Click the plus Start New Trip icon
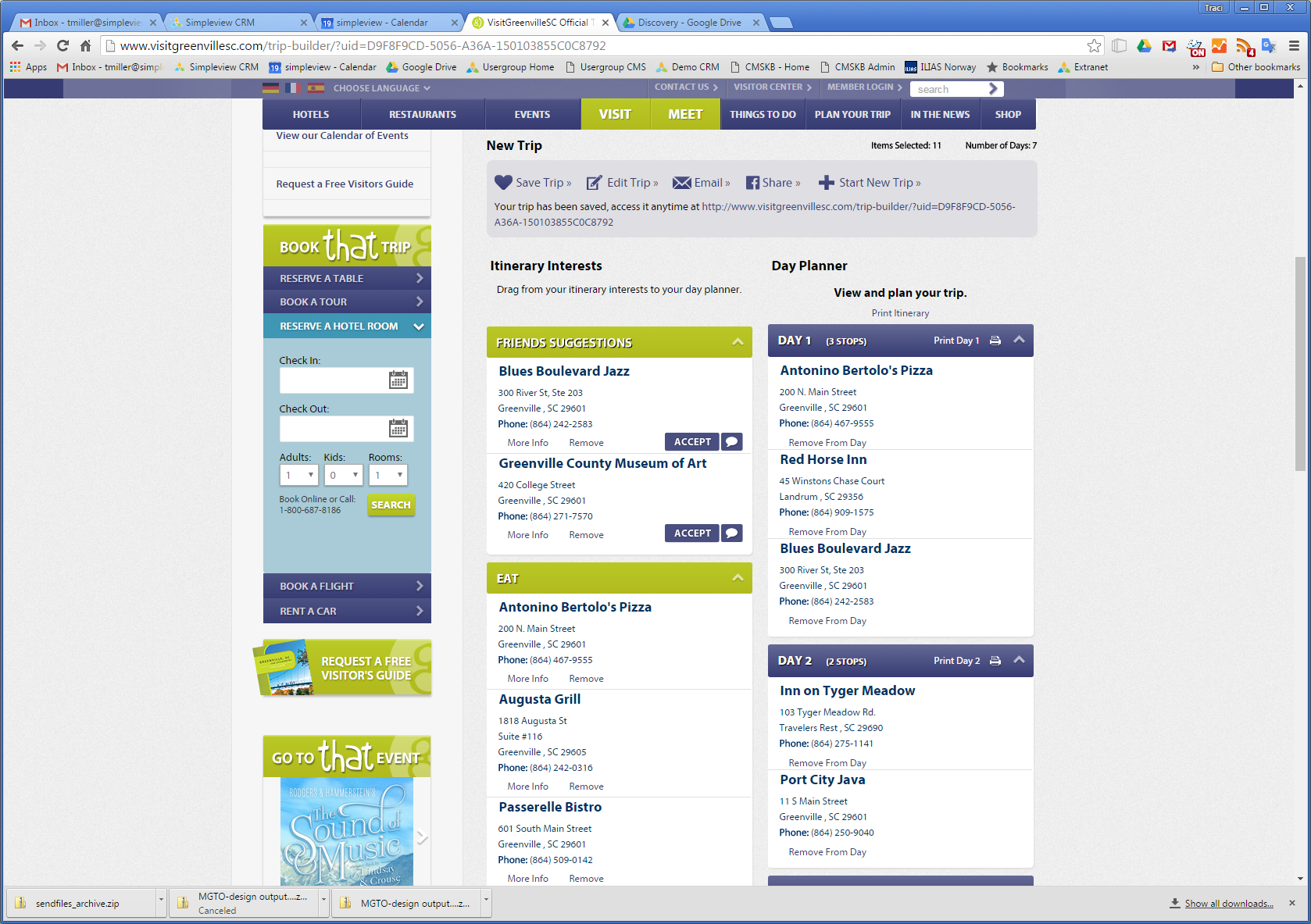The width and height of the screenshot is (1311, 924). (826, 183)
